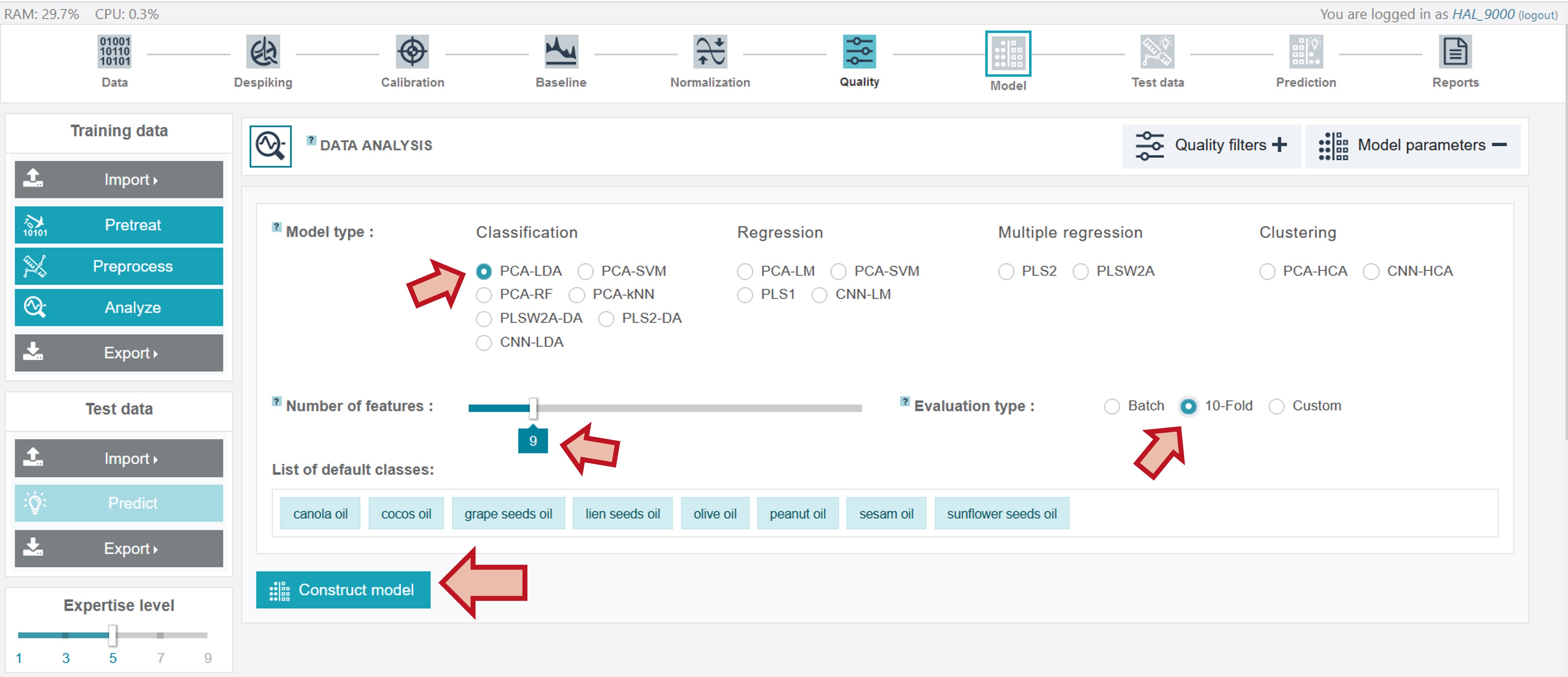Screen dimensions: 1568x677
Task: Click the Data Analysis magnifier icon
Action: coord(270,146)
